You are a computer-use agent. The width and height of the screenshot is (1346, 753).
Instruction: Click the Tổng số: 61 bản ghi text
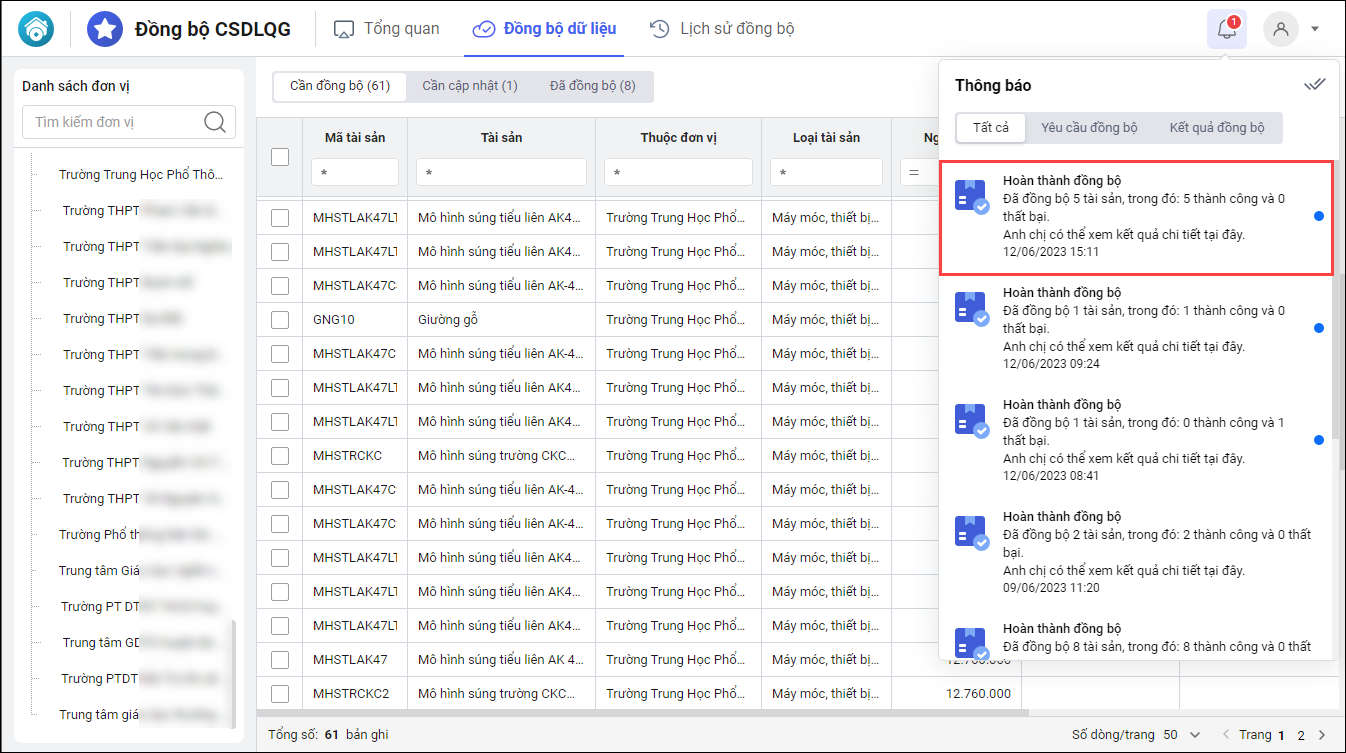coord(328,735)
